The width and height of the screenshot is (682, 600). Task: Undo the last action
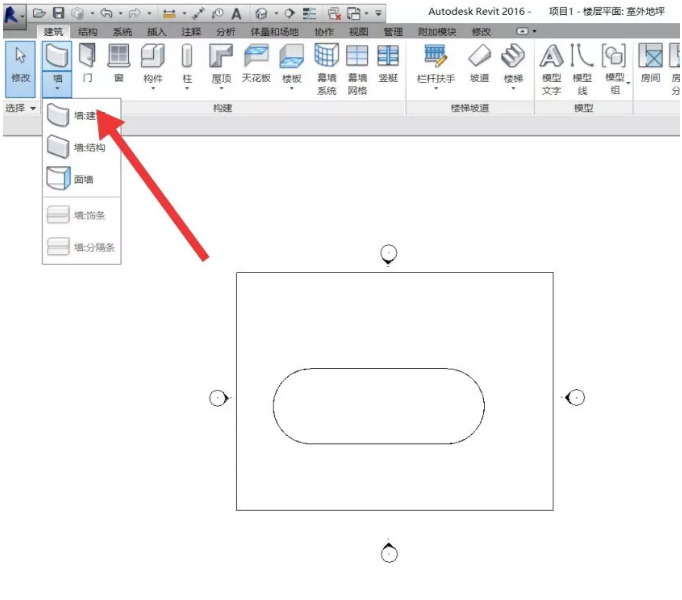(106, 13)
